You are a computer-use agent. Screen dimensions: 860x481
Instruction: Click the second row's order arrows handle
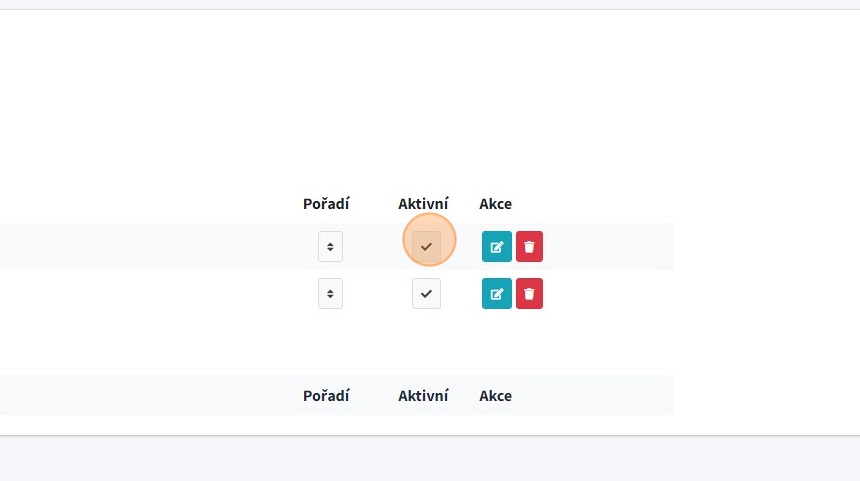click(330, 293)
